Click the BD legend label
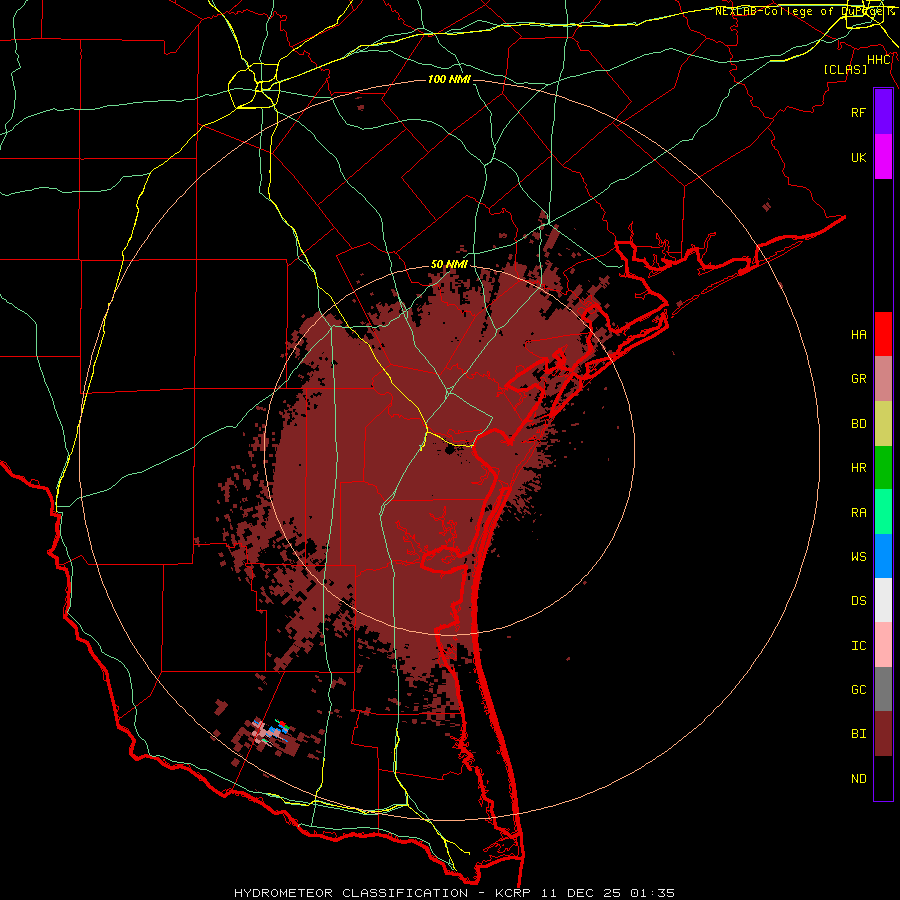900x900 pixels. pyautogui.click(x=858, y=424)
